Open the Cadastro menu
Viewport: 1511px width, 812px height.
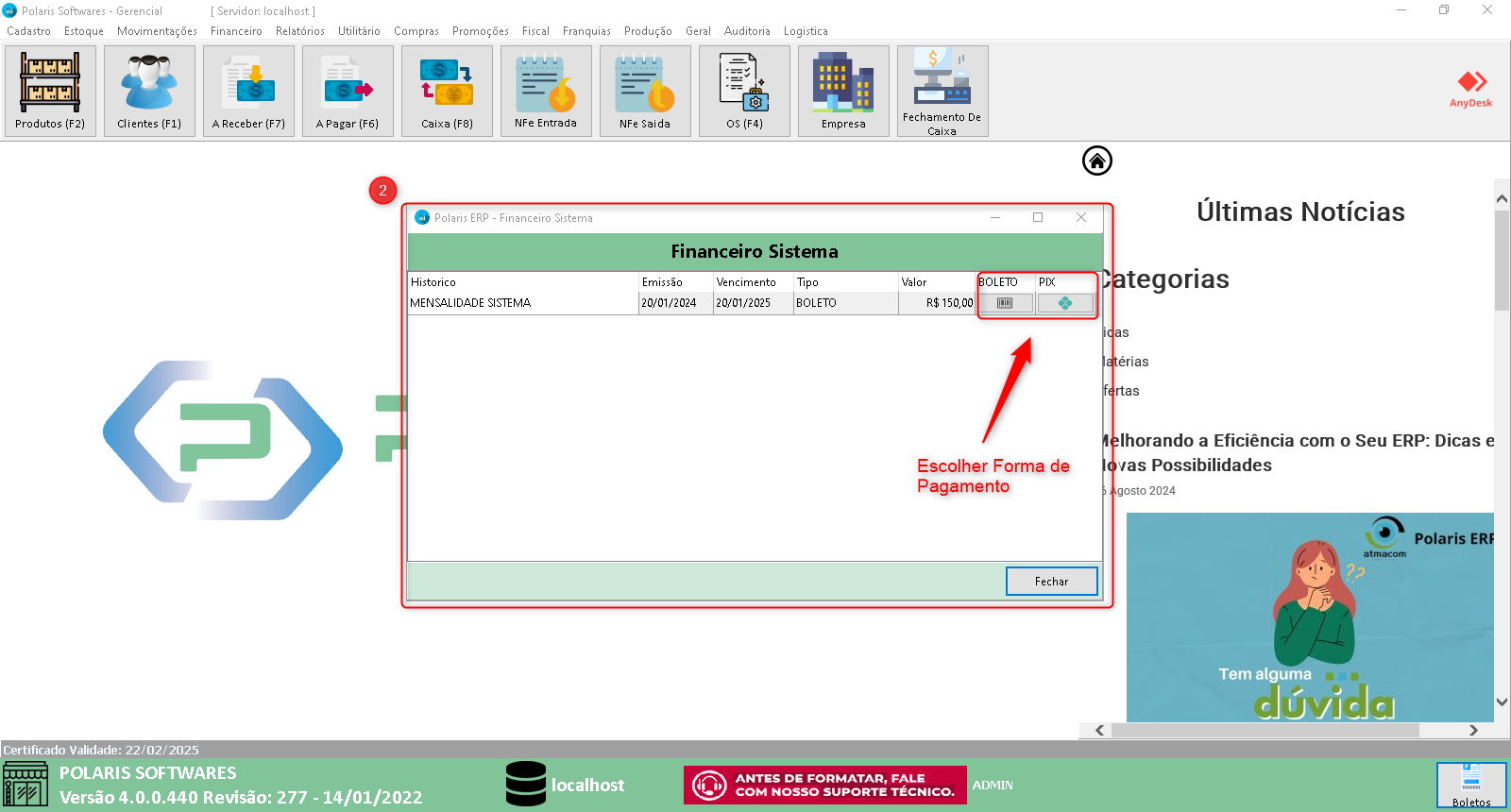click(x=28, y=31)
